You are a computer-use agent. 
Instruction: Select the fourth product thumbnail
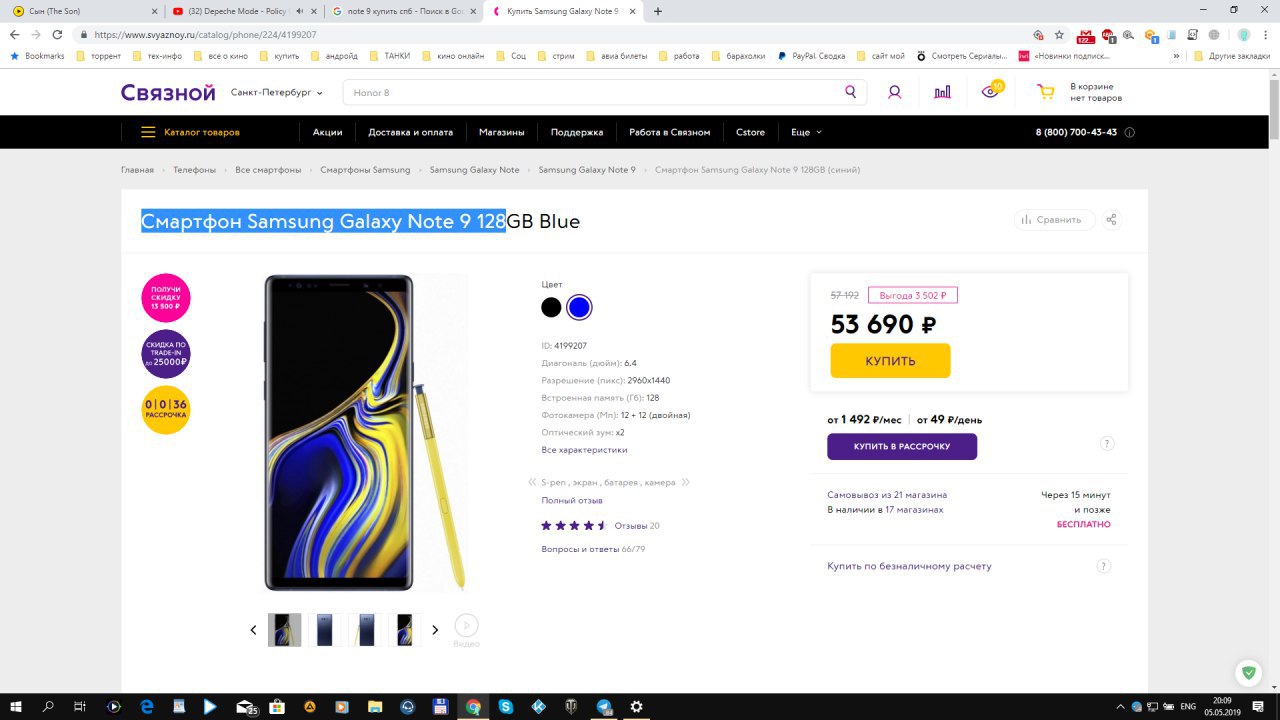[404, 630]
